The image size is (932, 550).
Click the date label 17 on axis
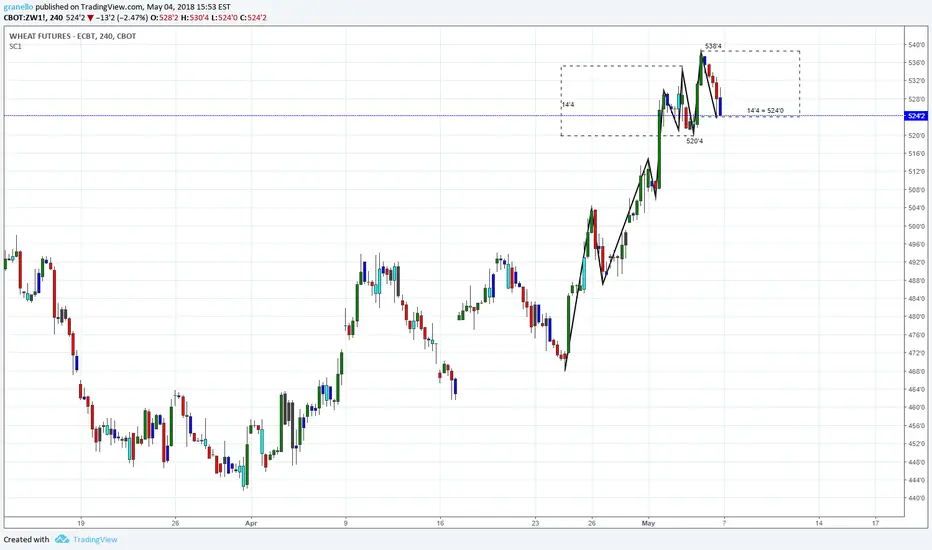[x=876, y=523]
